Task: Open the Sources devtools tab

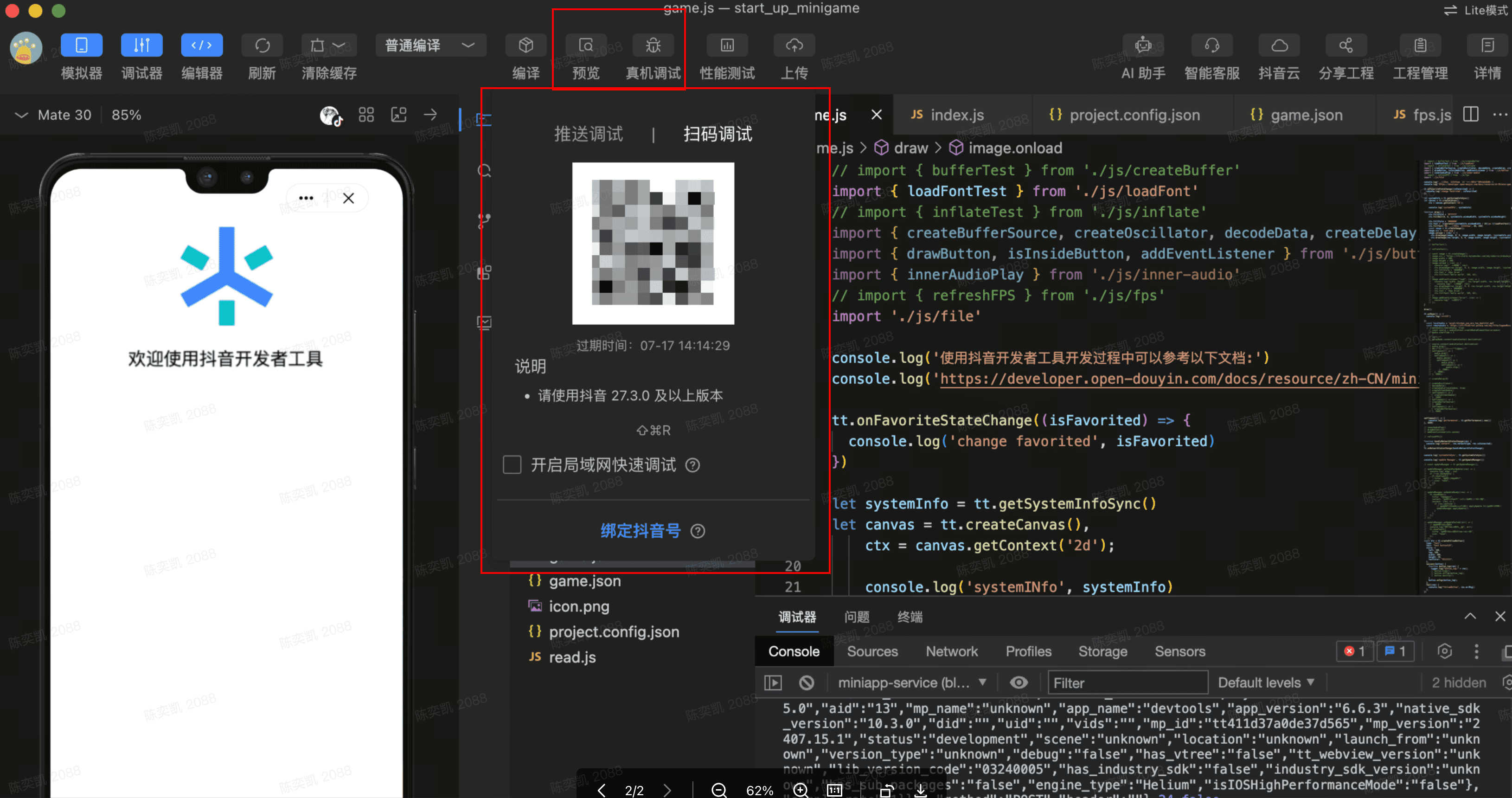Action: (872, 651)
